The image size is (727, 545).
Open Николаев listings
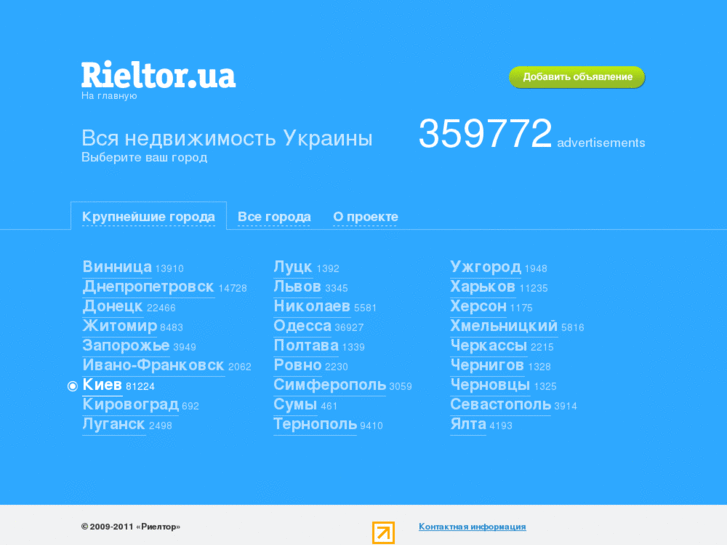coord(312,306)
